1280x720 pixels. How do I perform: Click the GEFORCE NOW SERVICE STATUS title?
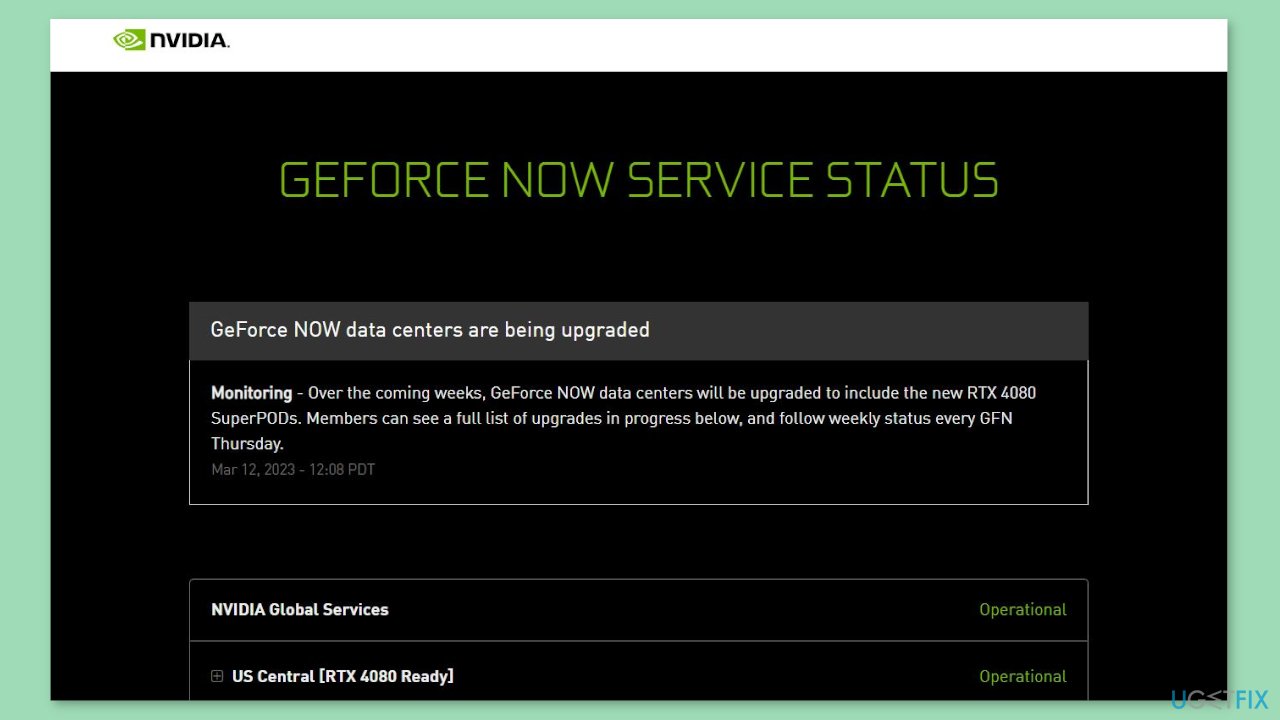coord(639,180)
